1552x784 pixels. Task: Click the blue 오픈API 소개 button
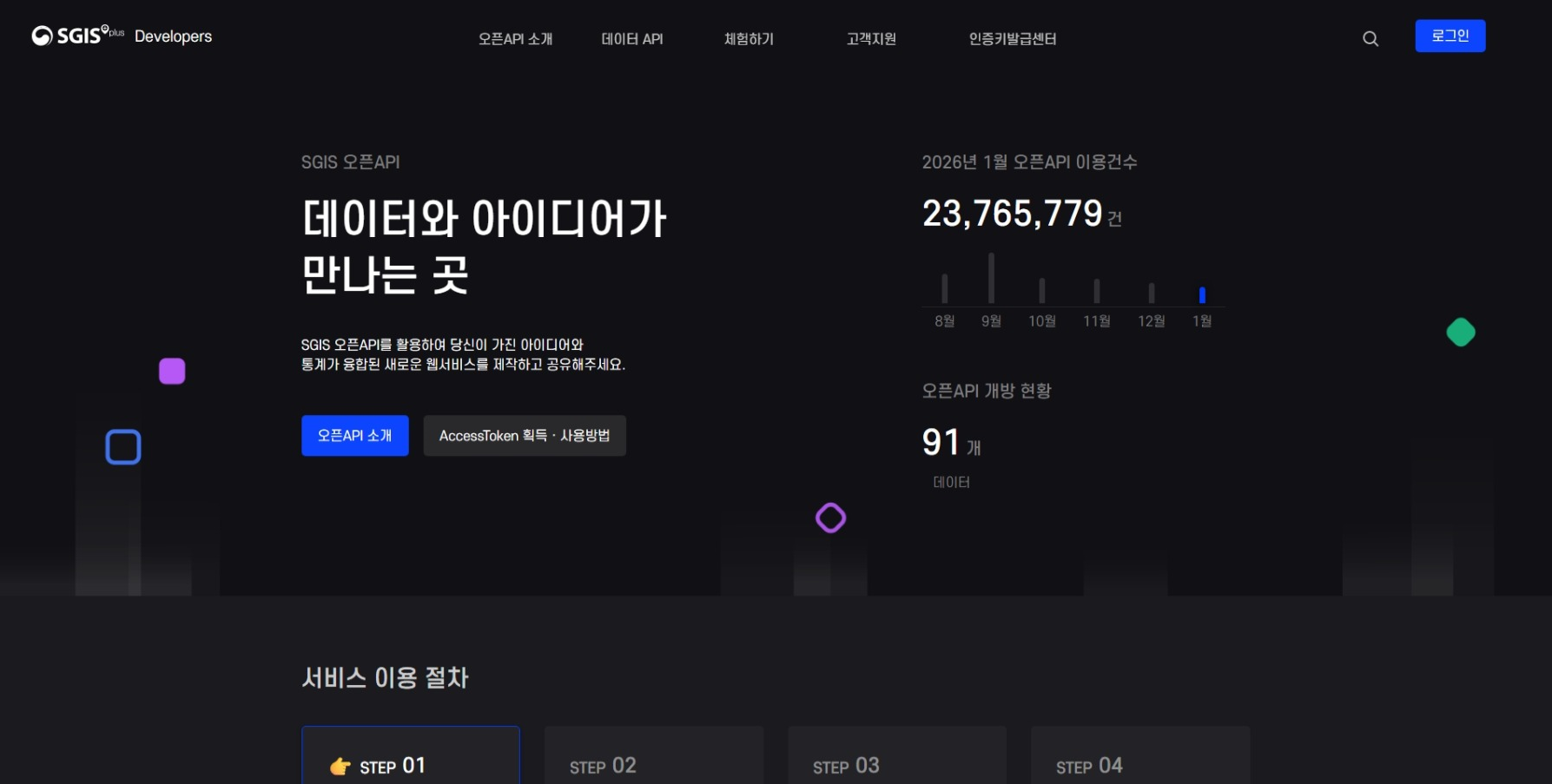tap(355, 436)
